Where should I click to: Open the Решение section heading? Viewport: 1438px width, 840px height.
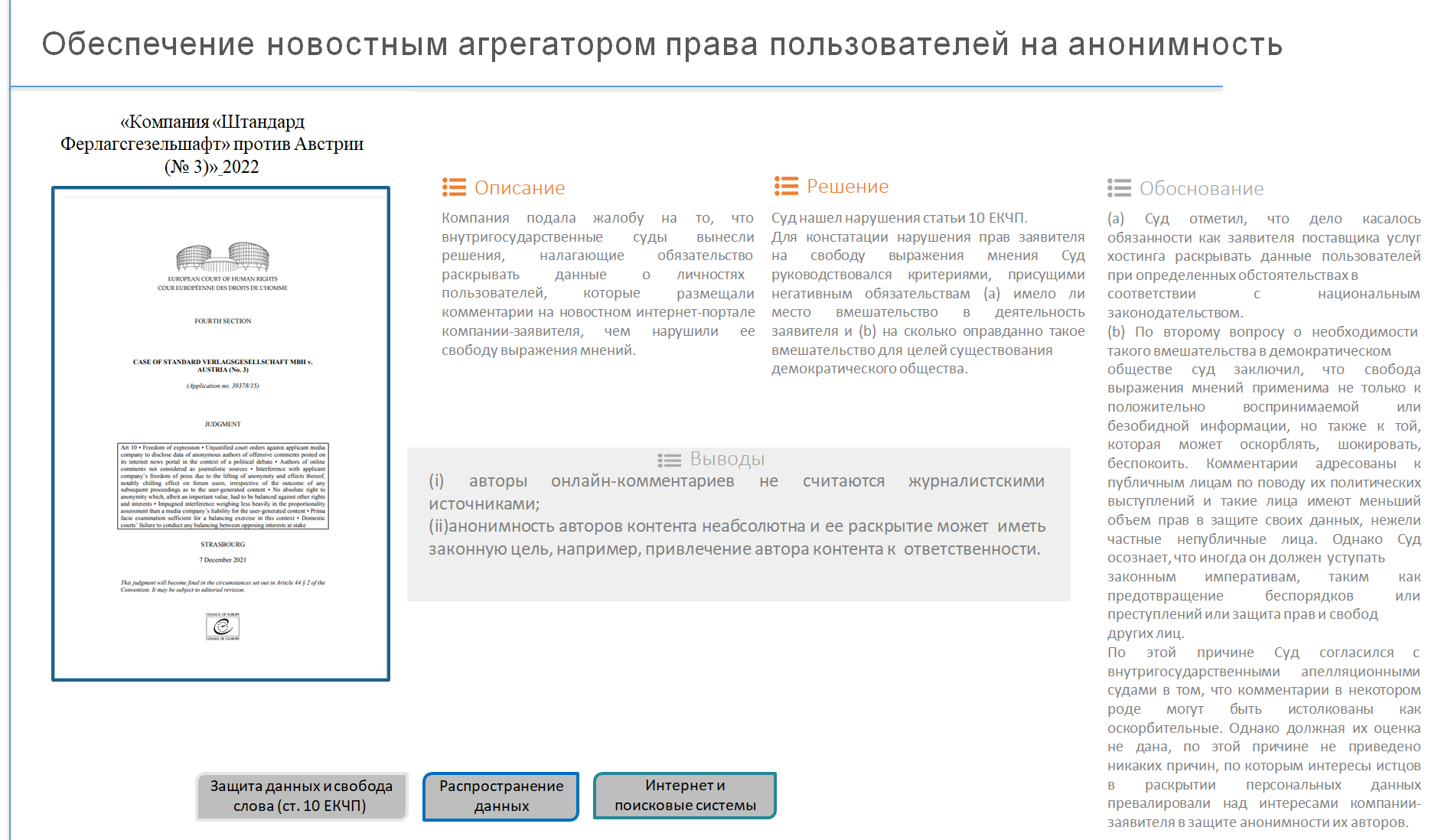coord(847,186)
